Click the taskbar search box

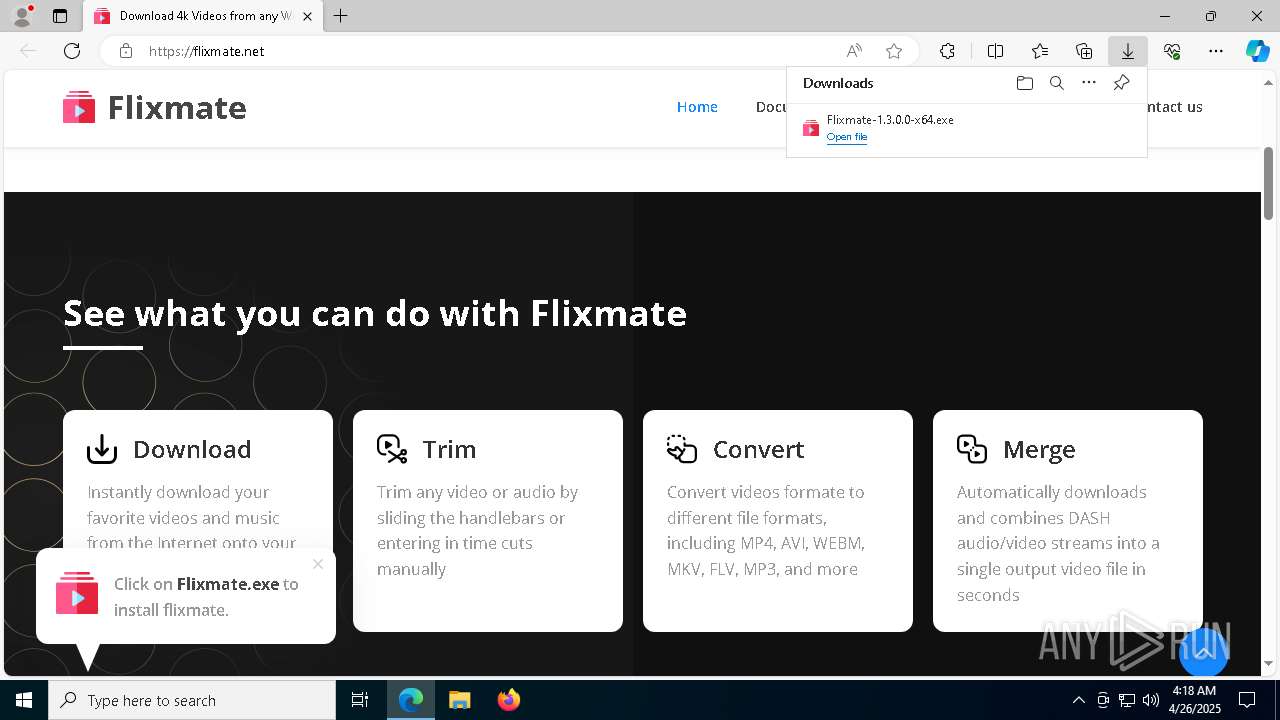[x=192, y=700]
